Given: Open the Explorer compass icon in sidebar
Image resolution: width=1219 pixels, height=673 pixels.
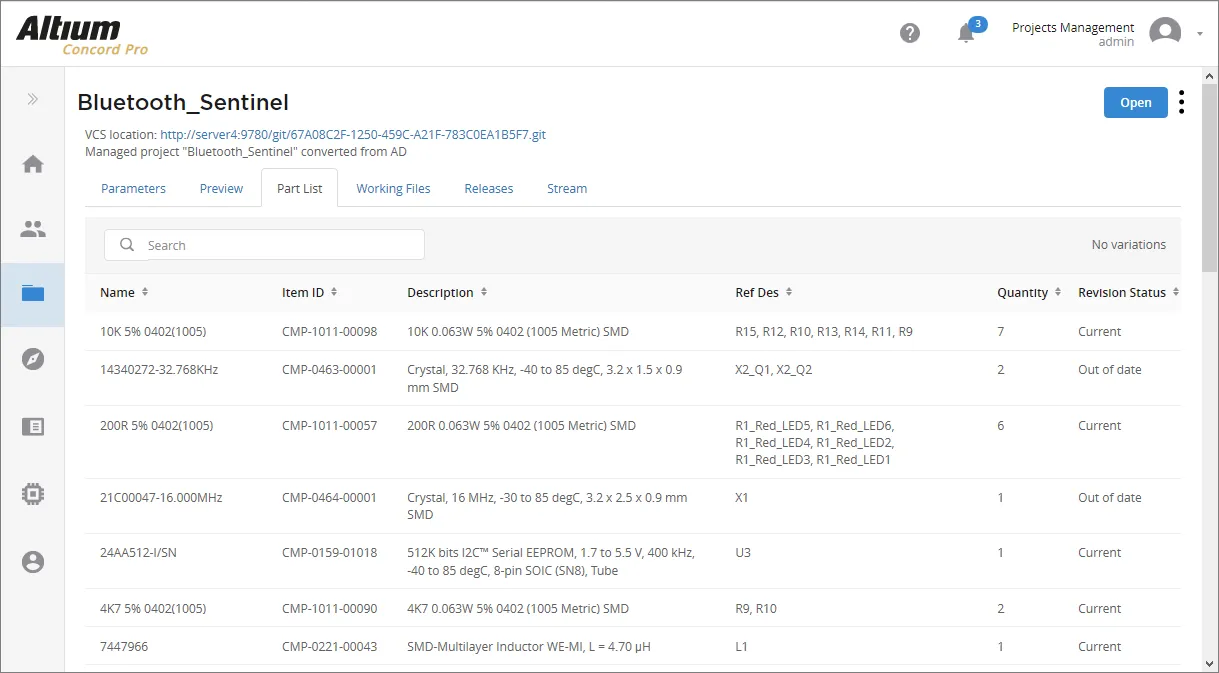Looking at the screenshot, I should coord(33,359).
